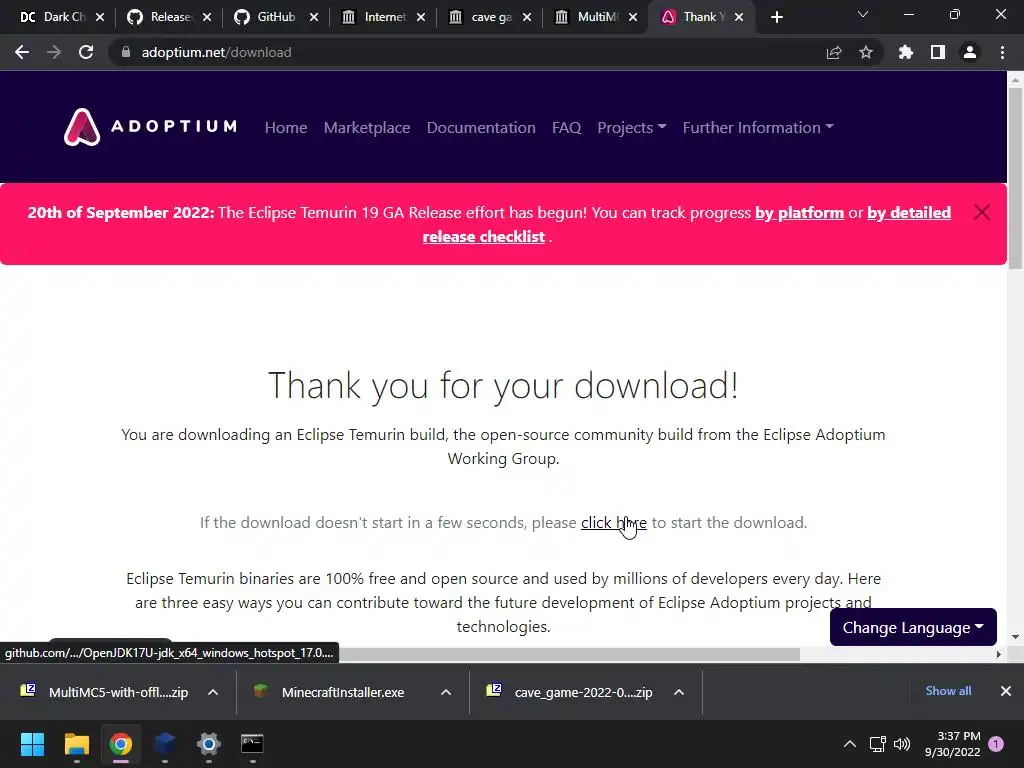
Task: Switch to the Internet Archive tab
Action: [x=374, y=17]
